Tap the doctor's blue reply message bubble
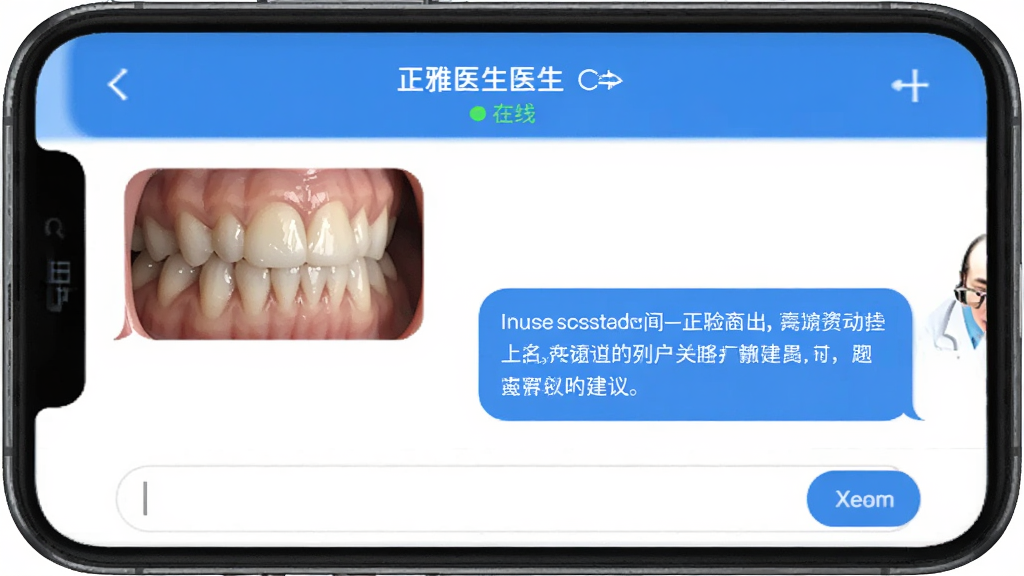 [696, 355]
